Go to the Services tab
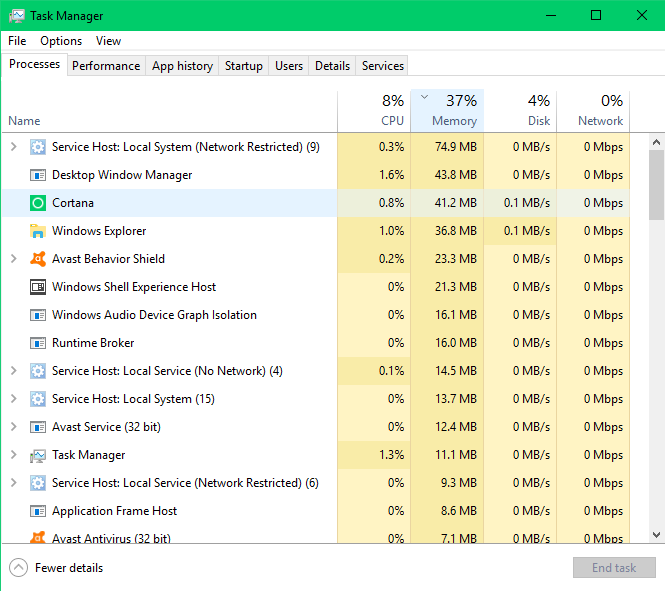 coord(383,66)
